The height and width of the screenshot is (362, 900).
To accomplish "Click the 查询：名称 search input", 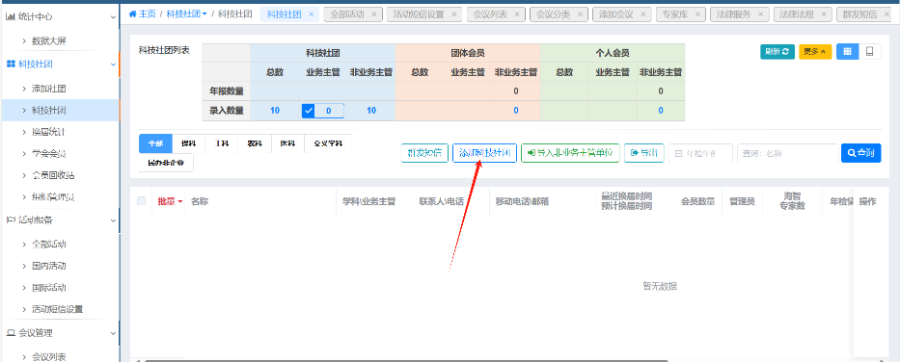I will pos(788,153).
